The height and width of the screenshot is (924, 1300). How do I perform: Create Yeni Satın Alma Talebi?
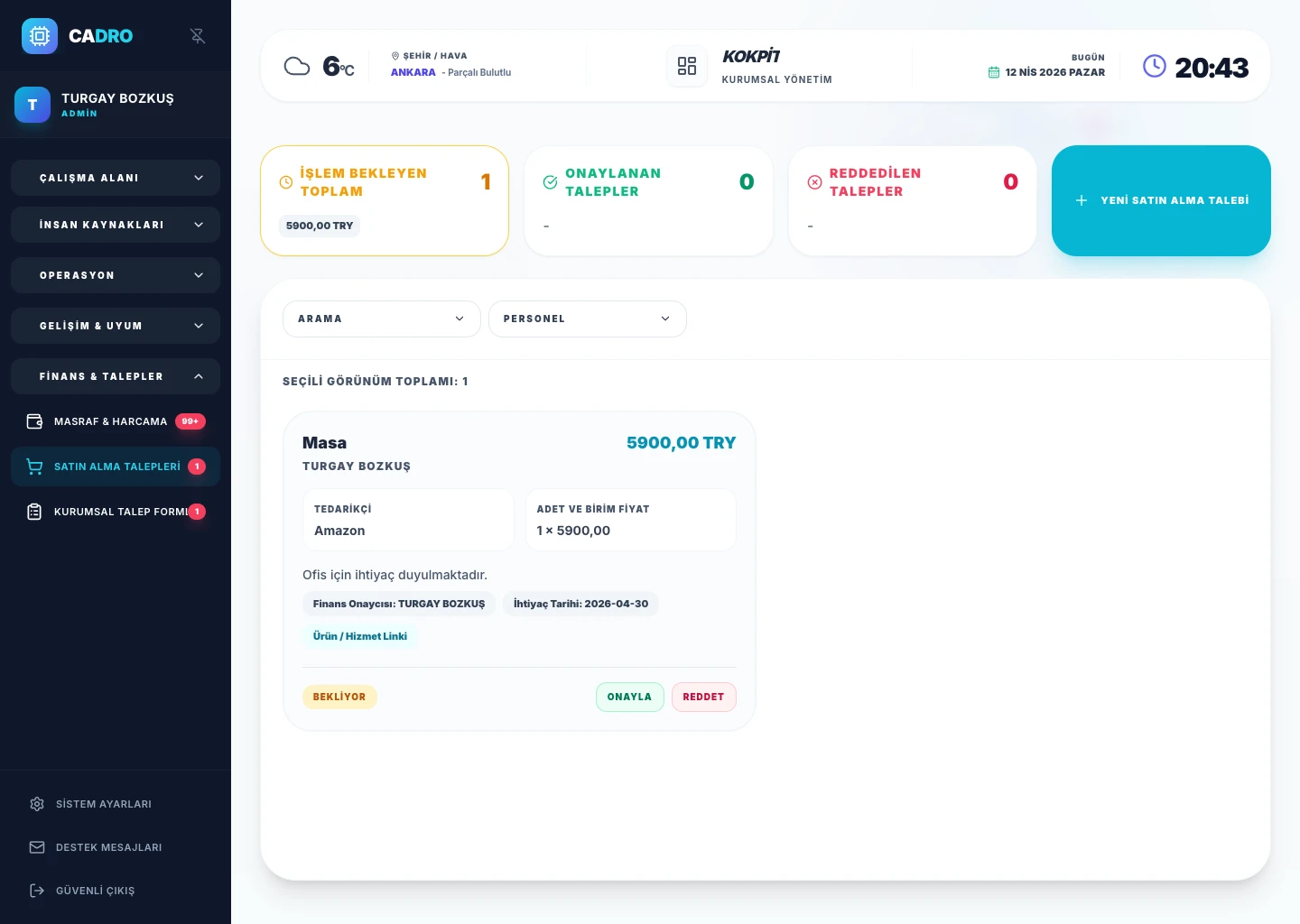[x=1161, y=200]
